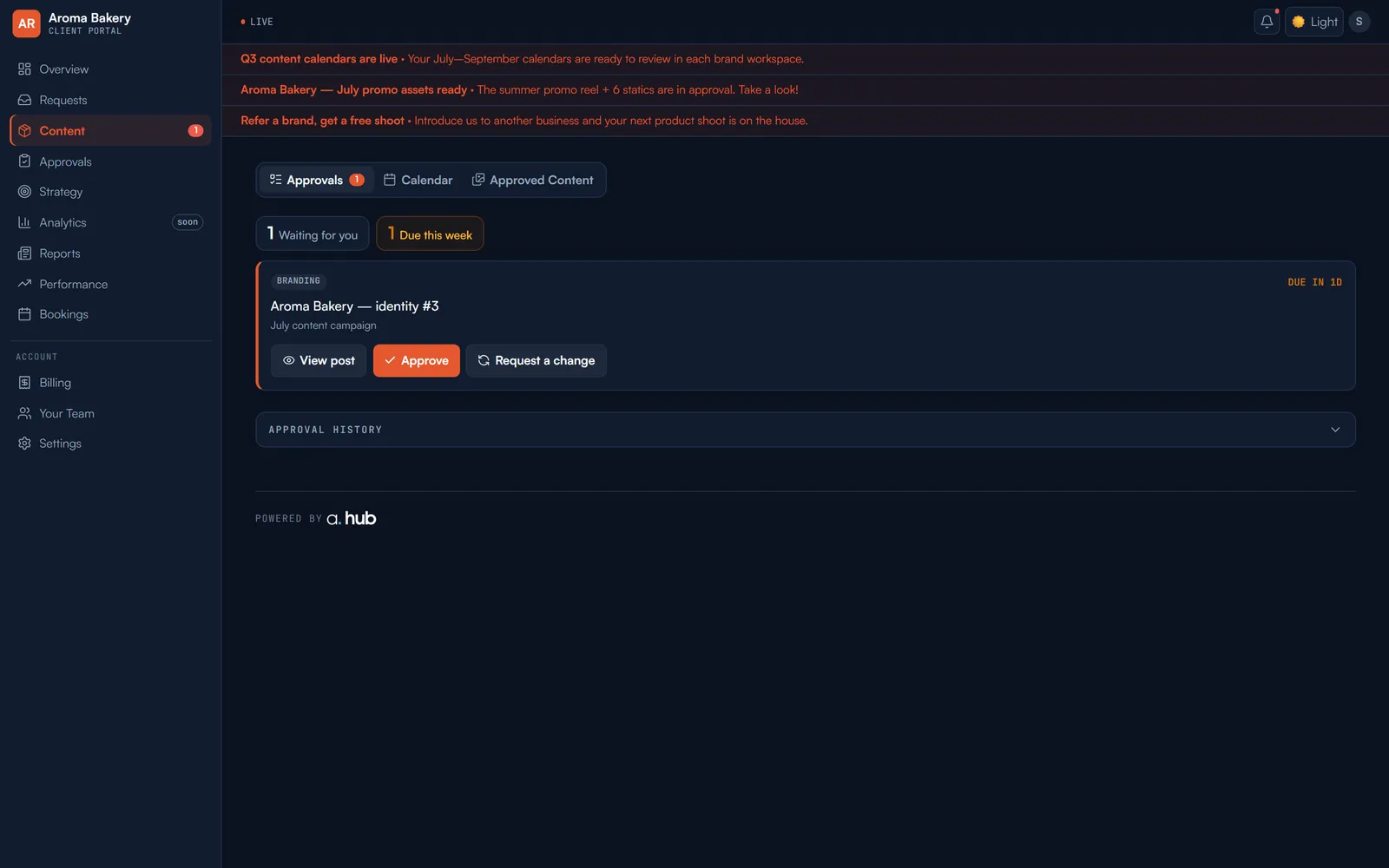This screenshot has height=868, width=1389.
Task: Open Bookings in the sidebar
Action: [x=110, y=314]
